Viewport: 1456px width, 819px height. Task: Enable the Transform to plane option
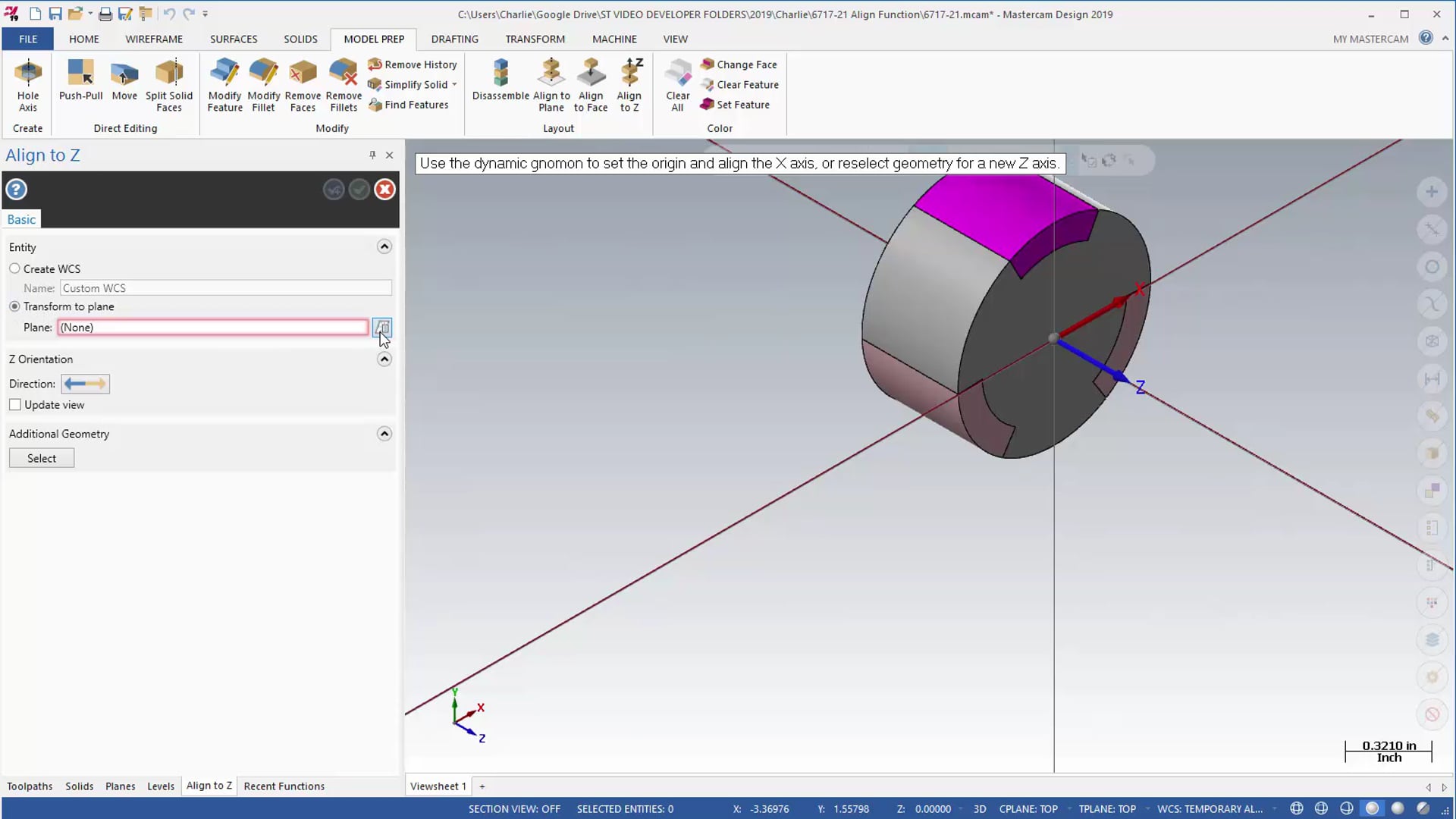click(x=15, y=306)
